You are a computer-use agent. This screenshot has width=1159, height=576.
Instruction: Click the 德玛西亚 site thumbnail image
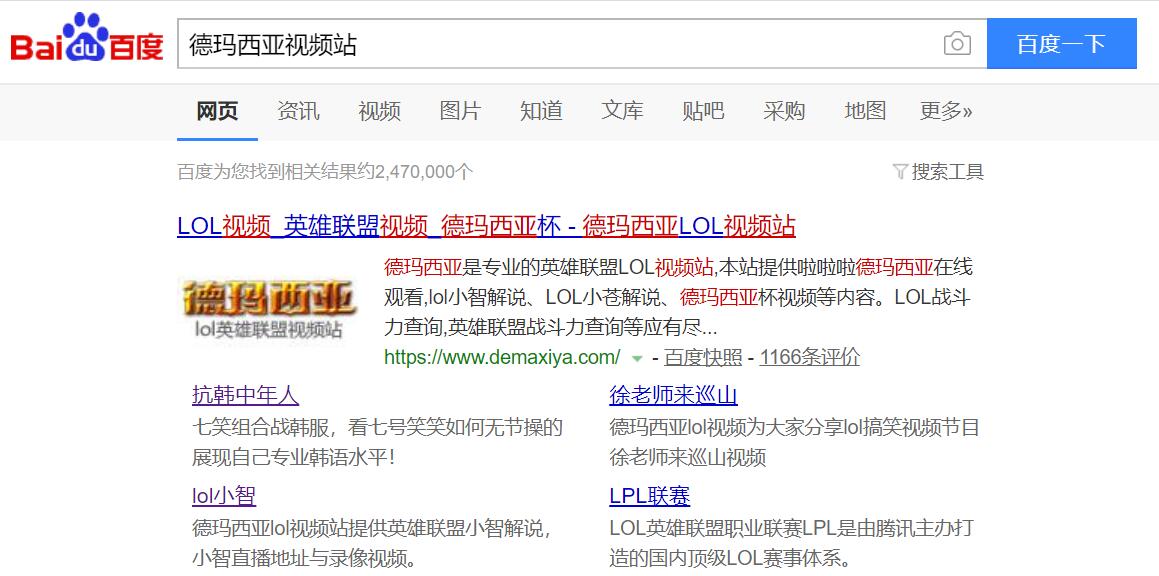[268, 306]
